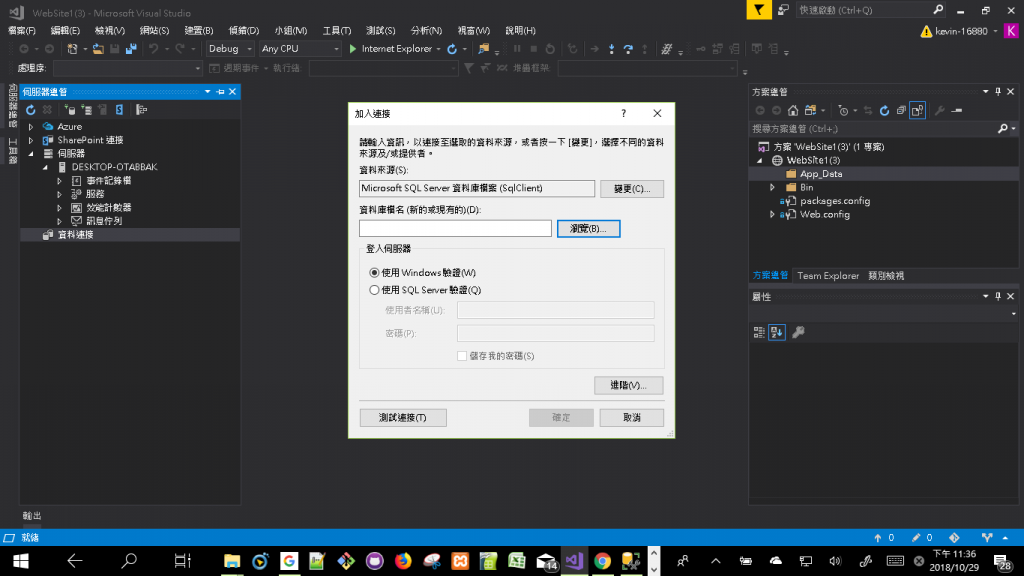
Task: Collapse the DESKTOP-OTABBAK server node
Action: click(45, 167)
